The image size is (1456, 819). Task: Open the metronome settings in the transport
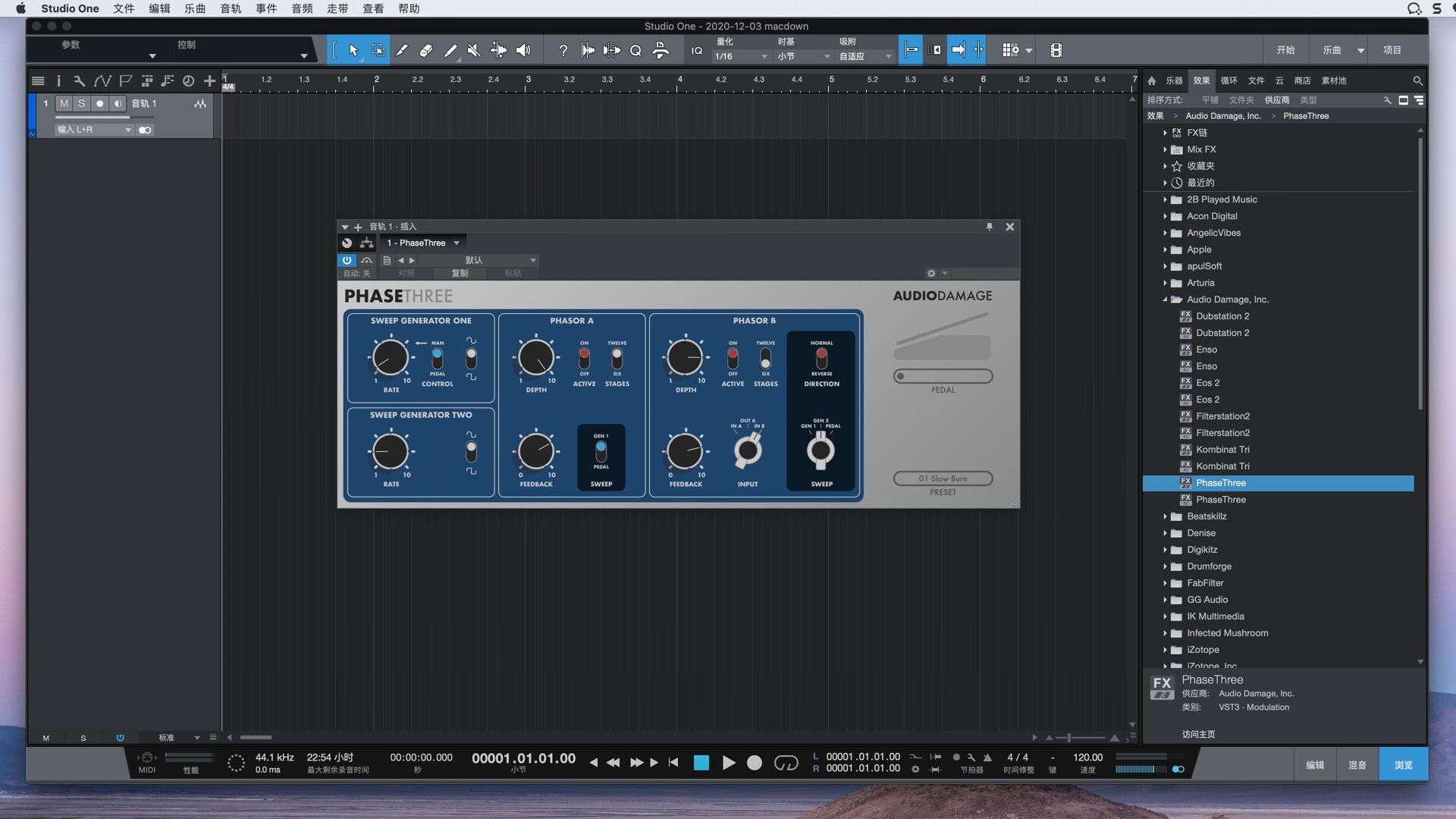[915, 769]
